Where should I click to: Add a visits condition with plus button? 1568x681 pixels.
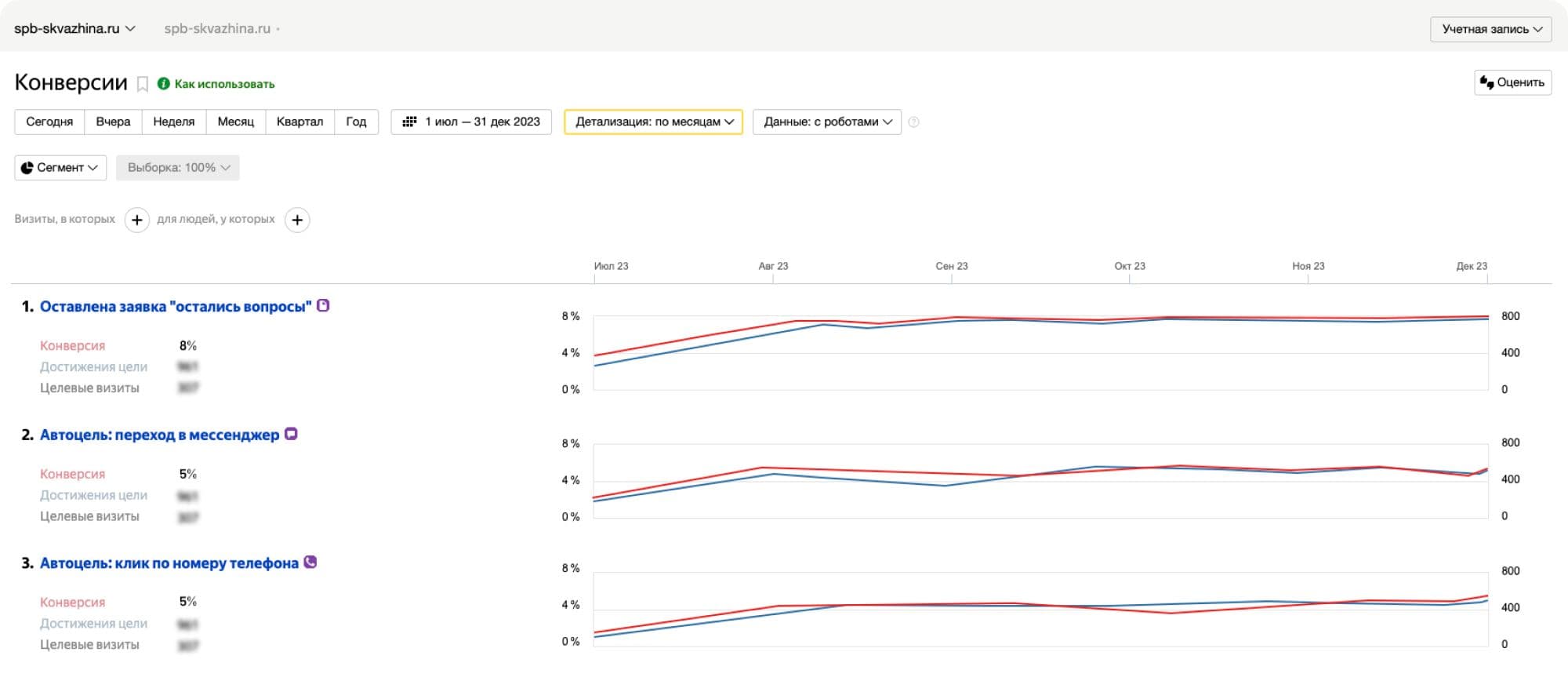point(137,220)
